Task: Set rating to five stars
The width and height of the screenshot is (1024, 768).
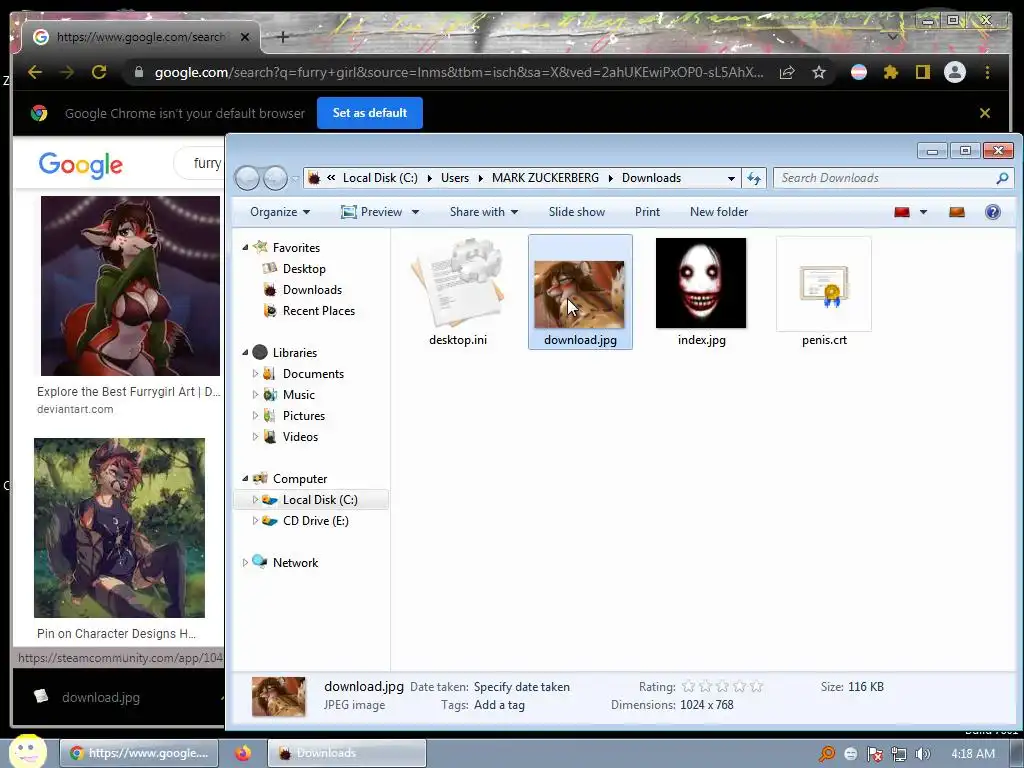Action: [756, 686]
